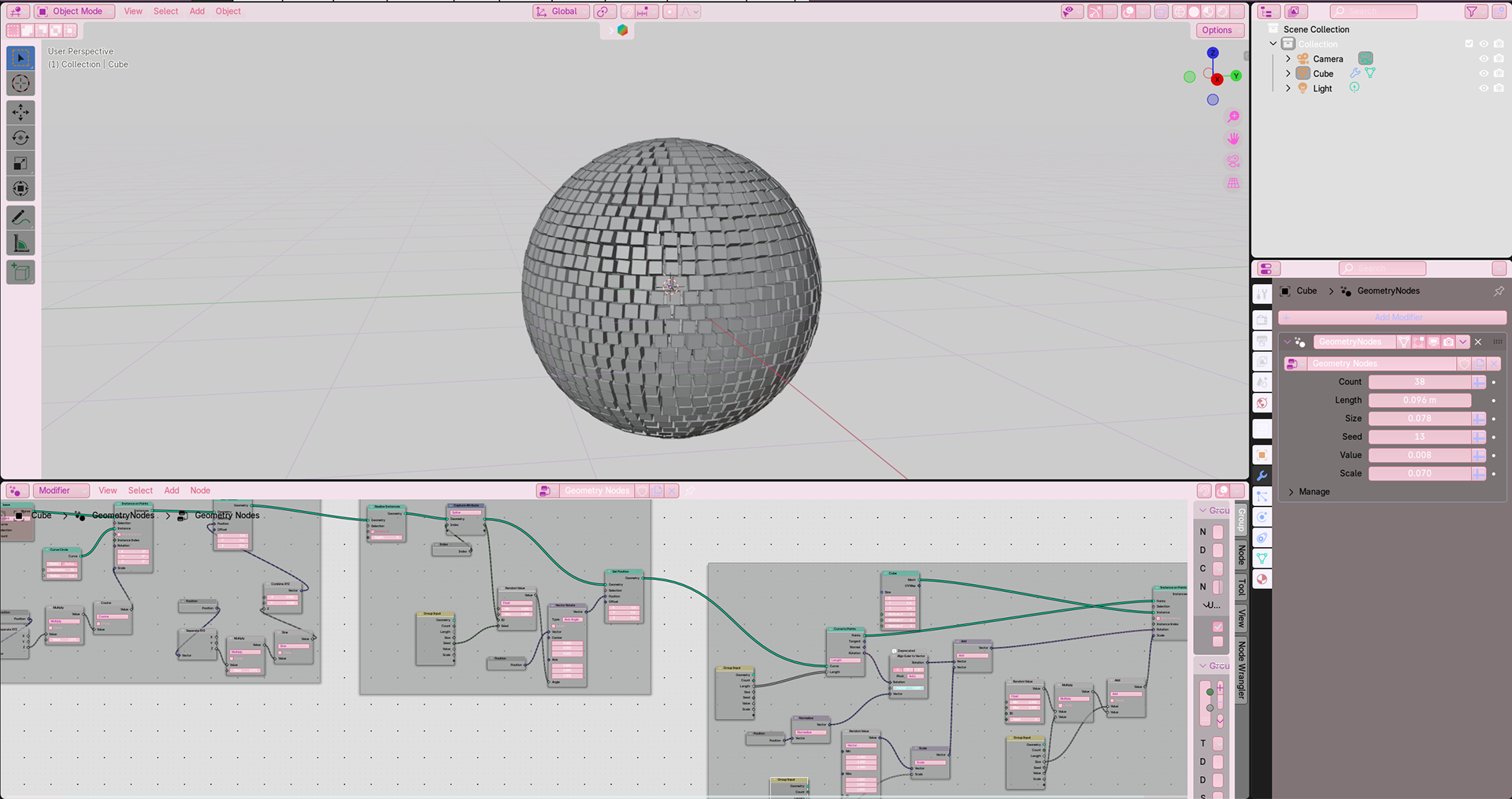Open the Render properties tab
Screen dimensions: 1512x799
pyautogui.click(x=1262, y=320)
